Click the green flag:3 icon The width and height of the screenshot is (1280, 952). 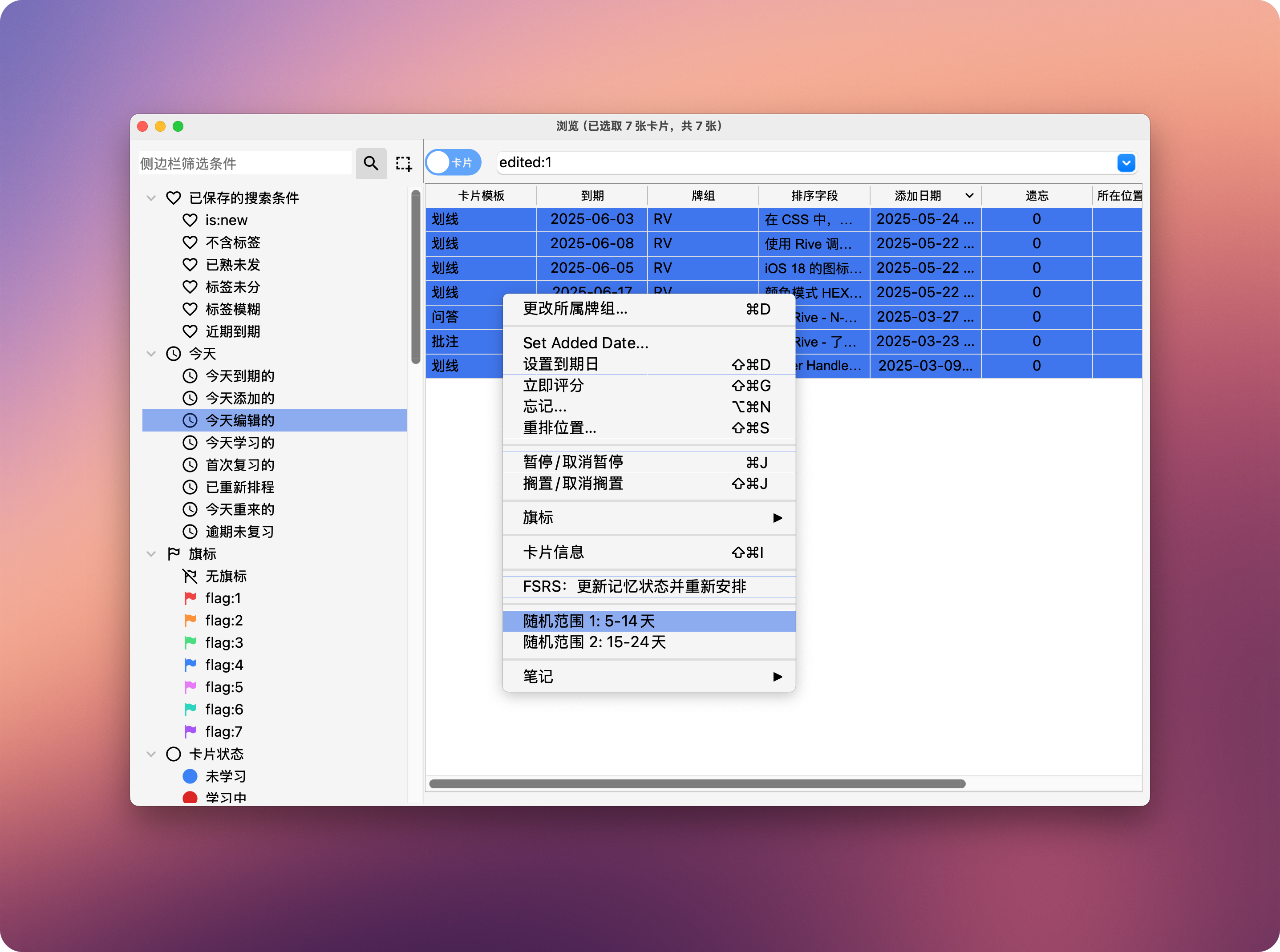pyautogui.click(x=190, y=642)
